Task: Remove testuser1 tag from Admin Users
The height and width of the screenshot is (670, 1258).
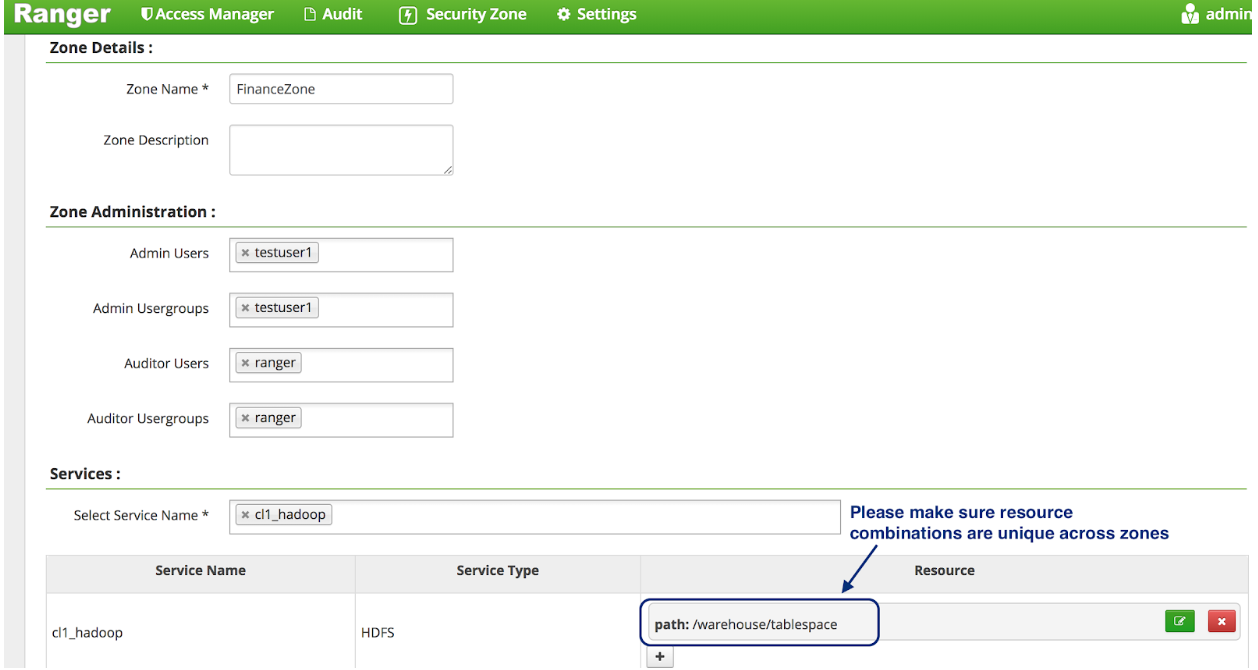Action: coord(245,254)
